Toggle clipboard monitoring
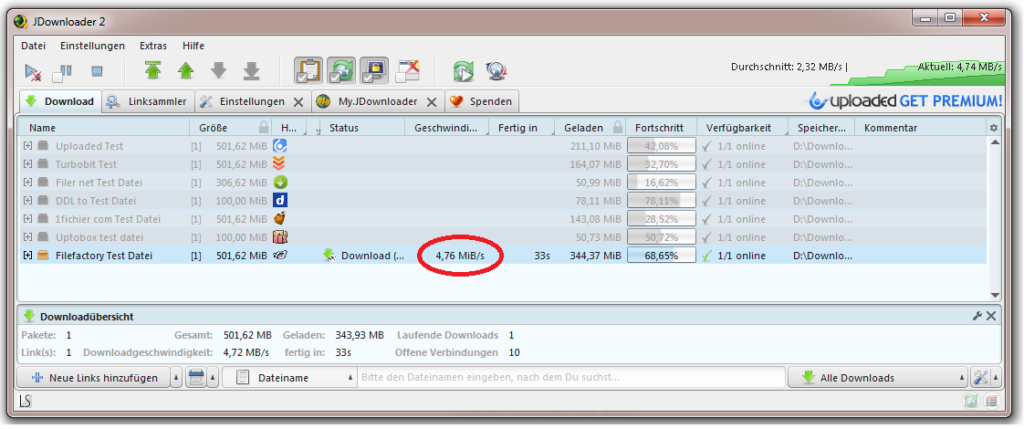 pos(308,71)
